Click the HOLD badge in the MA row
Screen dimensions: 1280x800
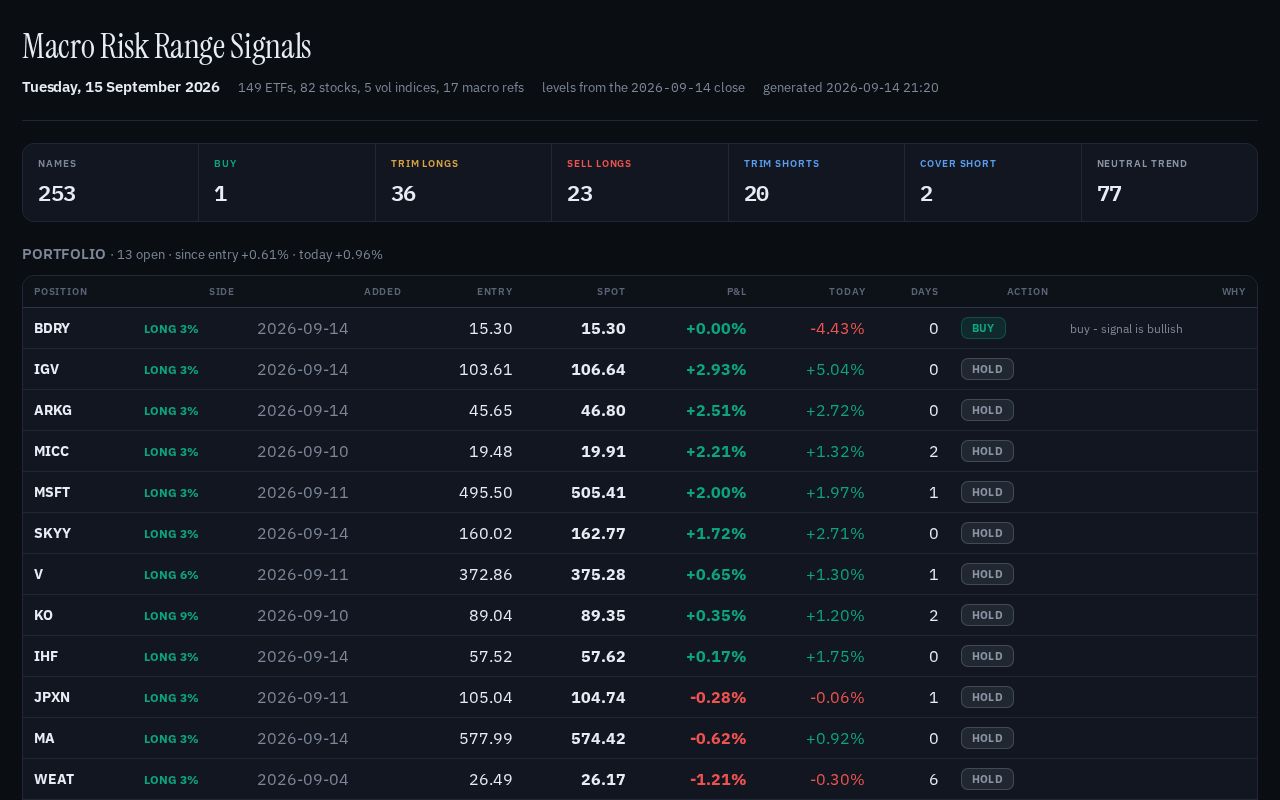pyautogui.click(x=987, y=738)
